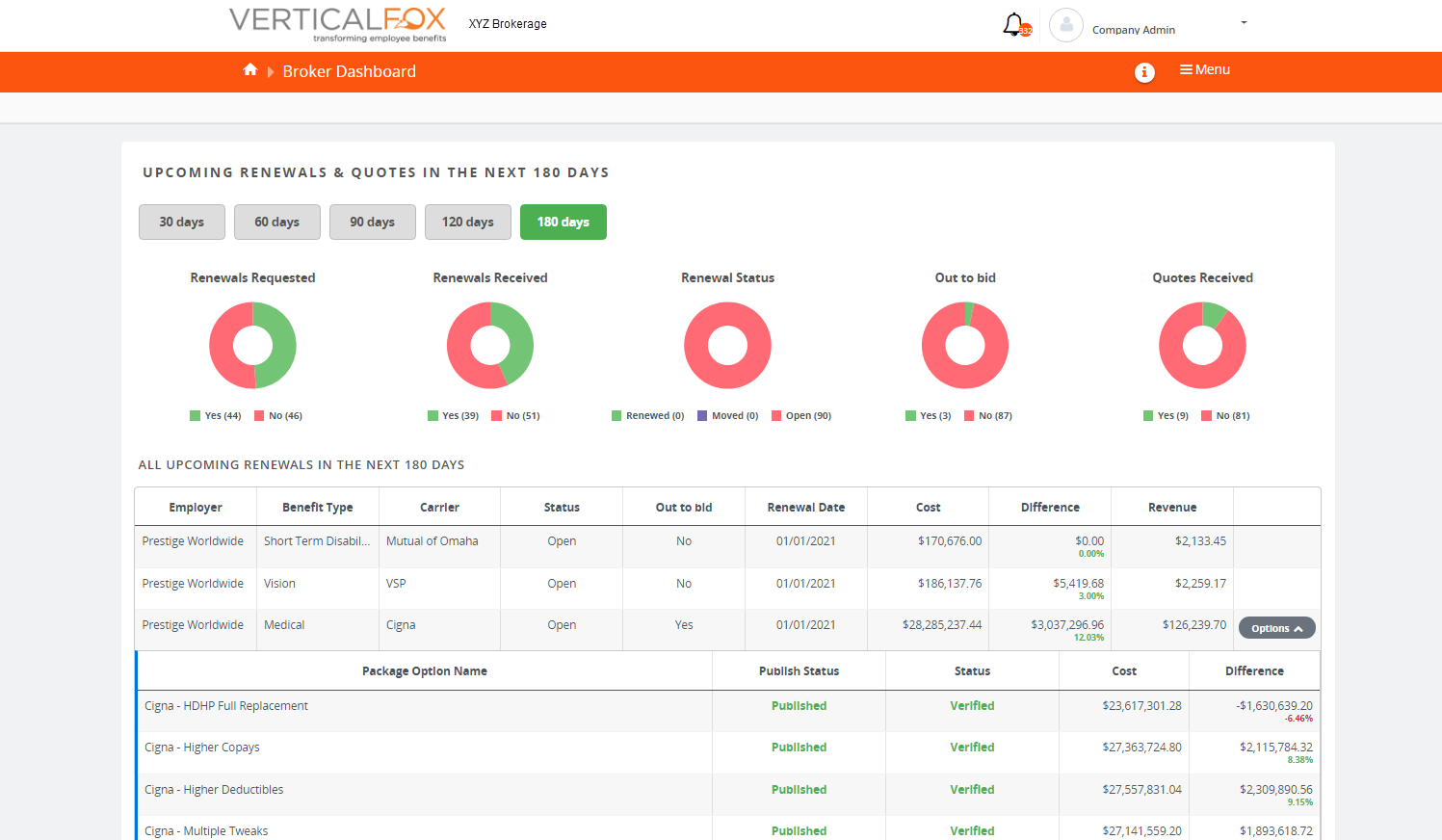Open the dropdown caret next to Company Admin
Viewport: 1442px width, 840px height.
point(1243,21)
